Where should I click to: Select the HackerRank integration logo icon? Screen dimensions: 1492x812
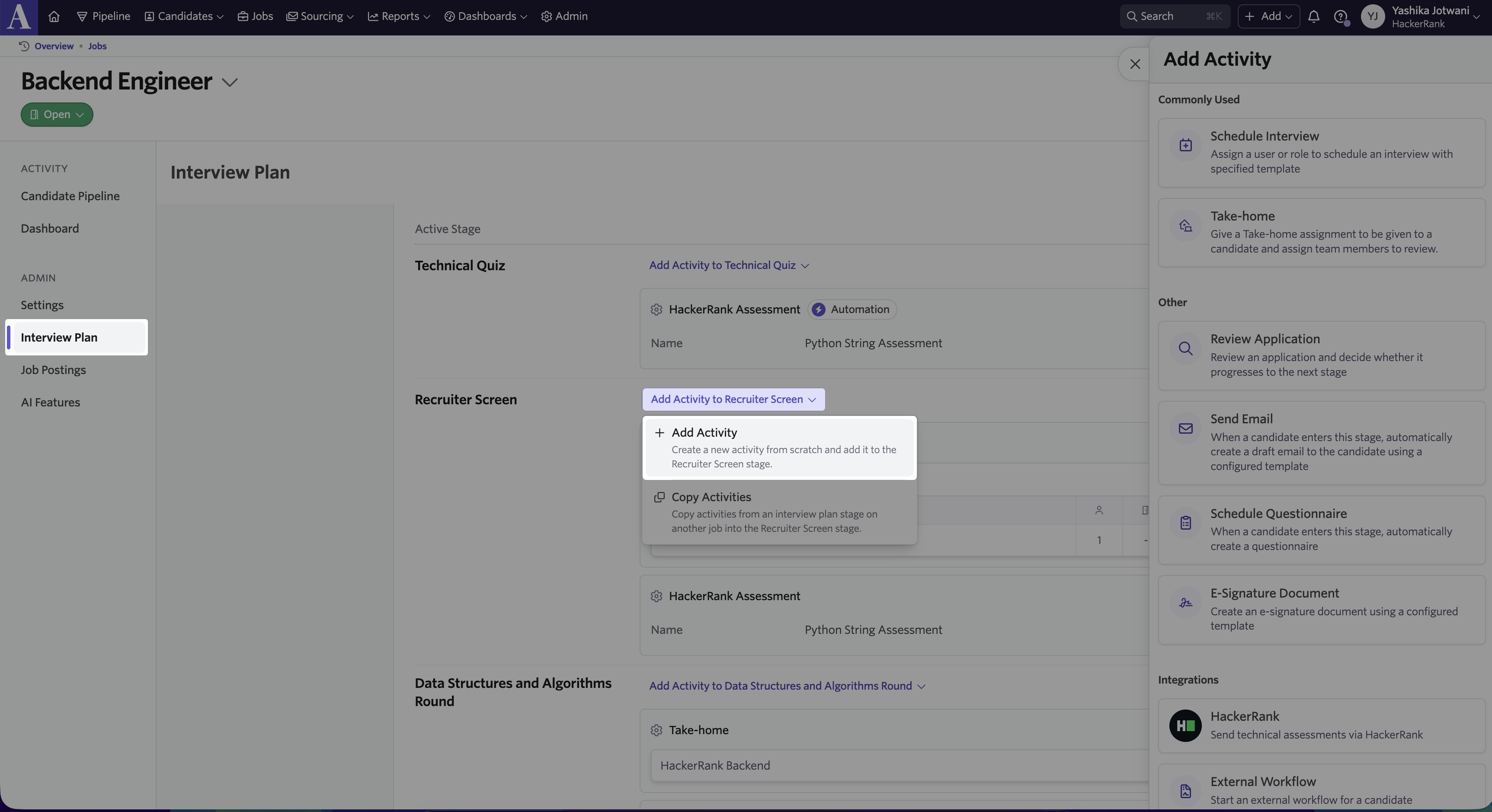coord(1185,725)
